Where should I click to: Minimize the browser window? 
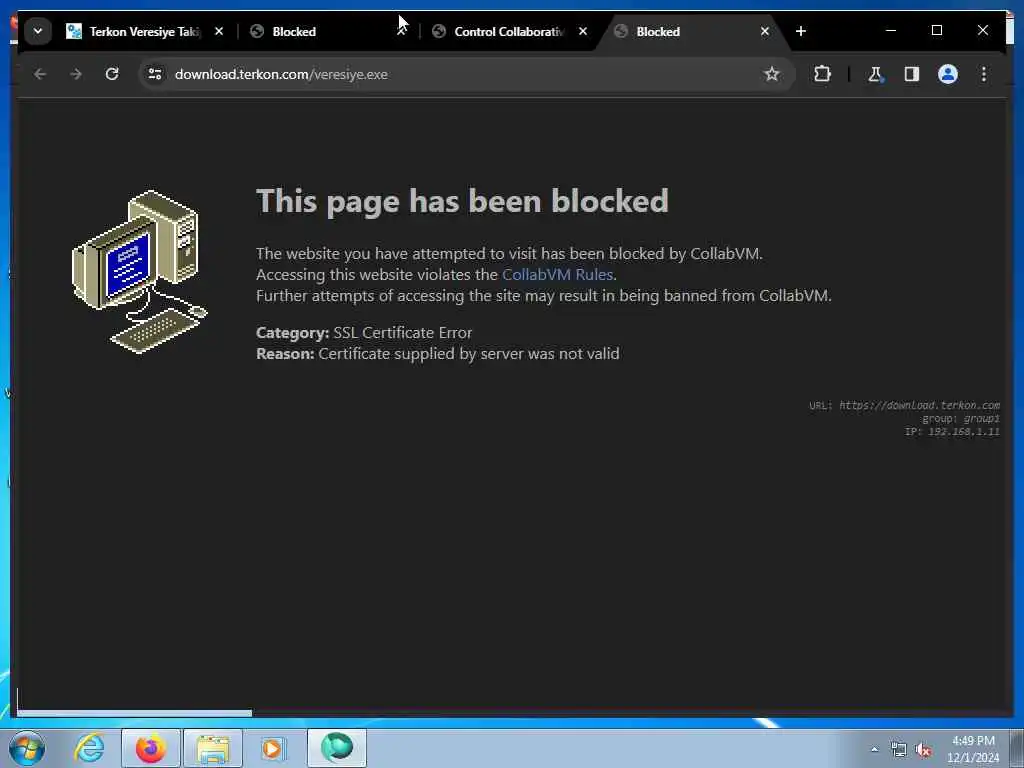pyautogui.click(x=891, y=31)
